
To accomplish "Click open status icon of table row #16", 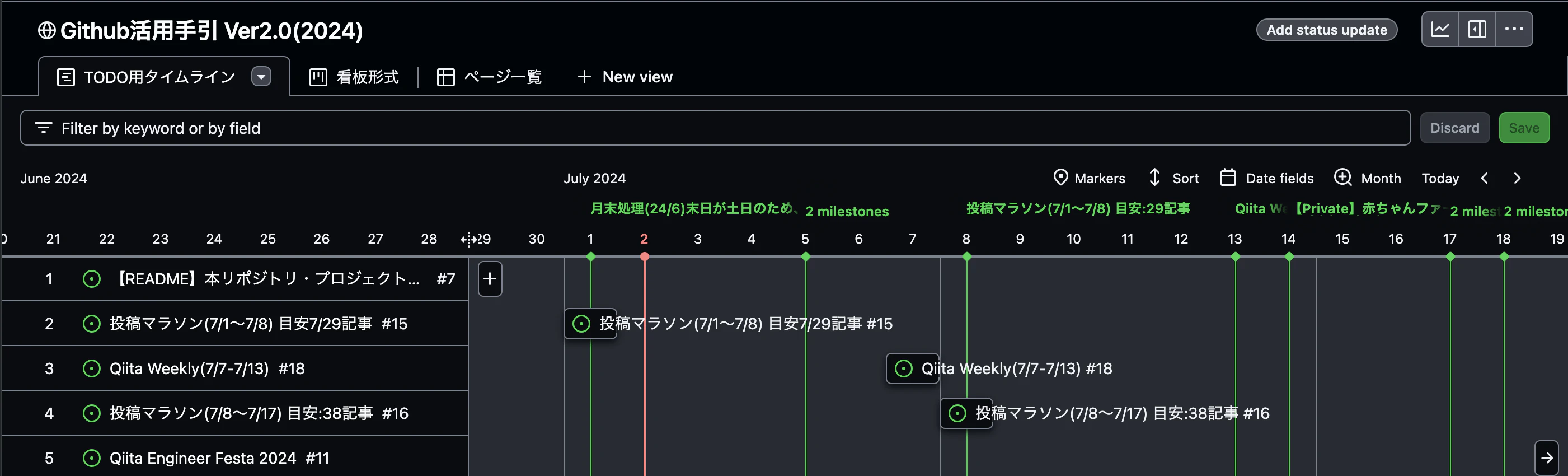I will [x=91, y=413].
